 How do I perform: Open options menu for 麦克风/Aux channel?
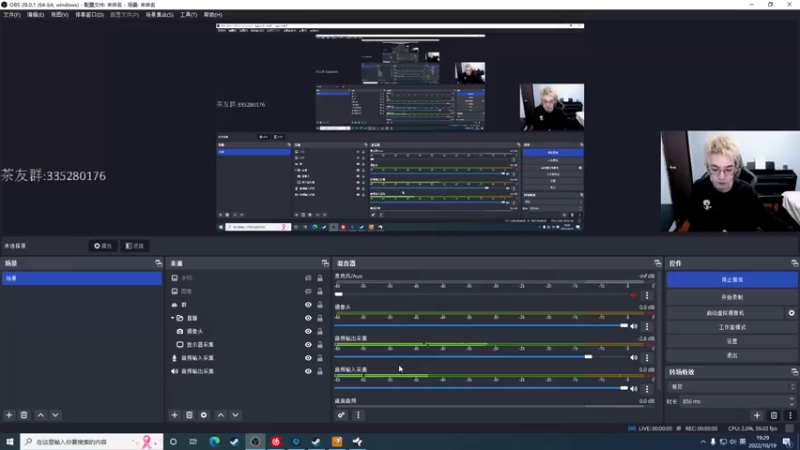(x=647, y=295)
